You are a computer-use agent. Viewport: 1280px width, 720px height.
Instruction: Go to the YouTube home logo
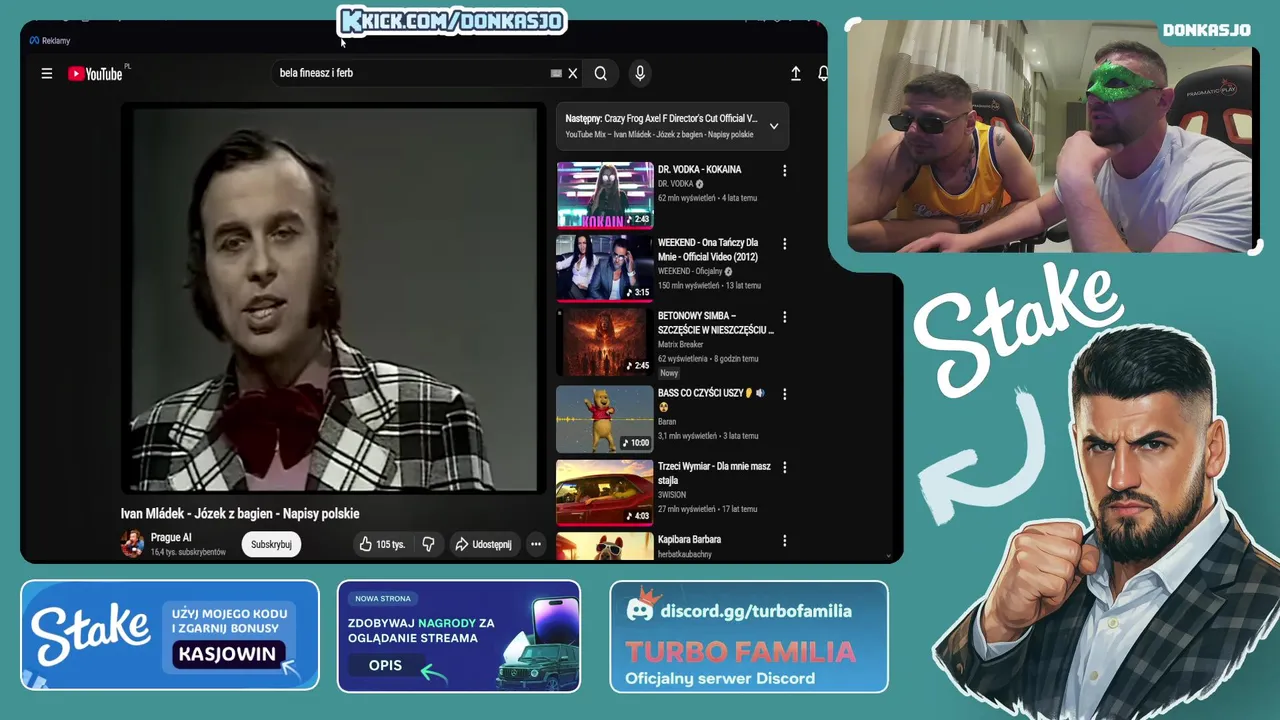pos(96,73)
